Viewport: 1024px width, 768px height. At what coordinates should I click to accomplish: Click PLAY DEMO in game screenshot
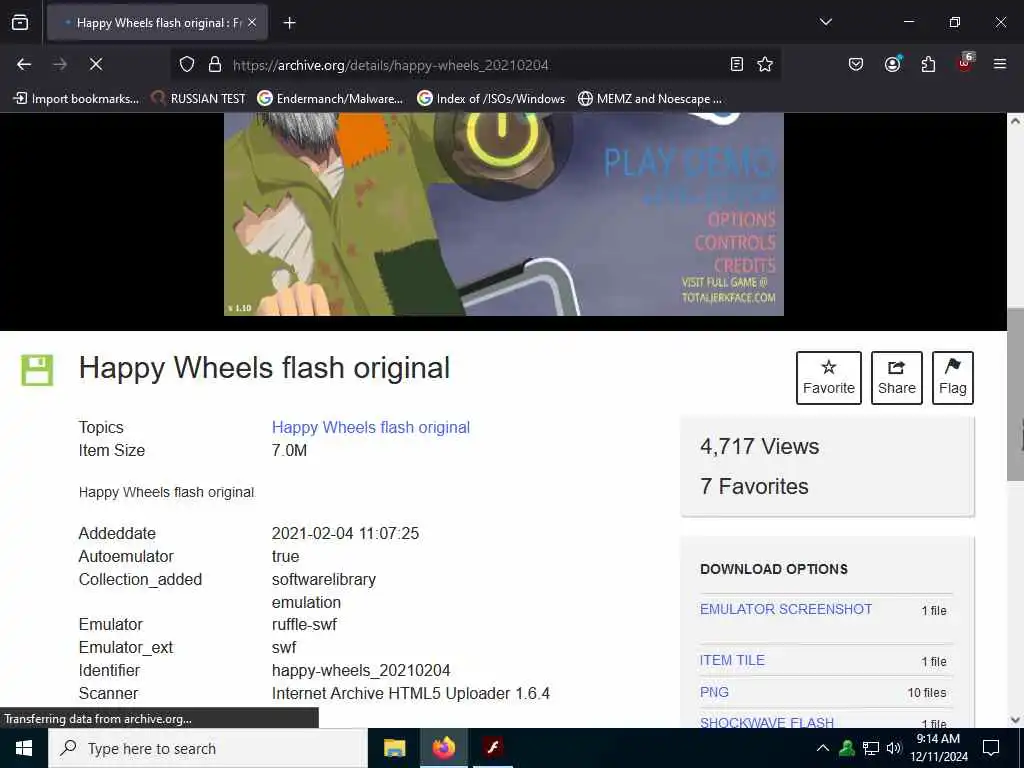pos(689,163)
